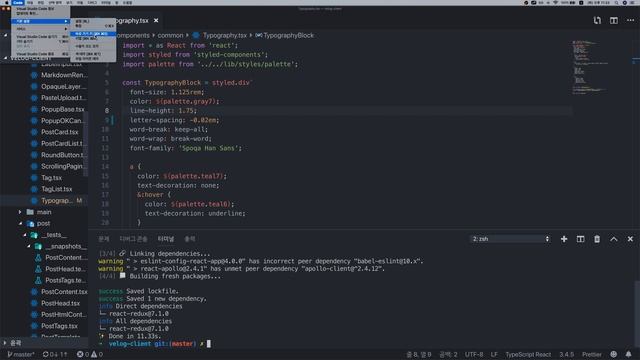Image resolution: width=640 pixels, height=360 pixels.
Task: Place cursor on line-height: 1.75 code line
Action: (163, 111)
